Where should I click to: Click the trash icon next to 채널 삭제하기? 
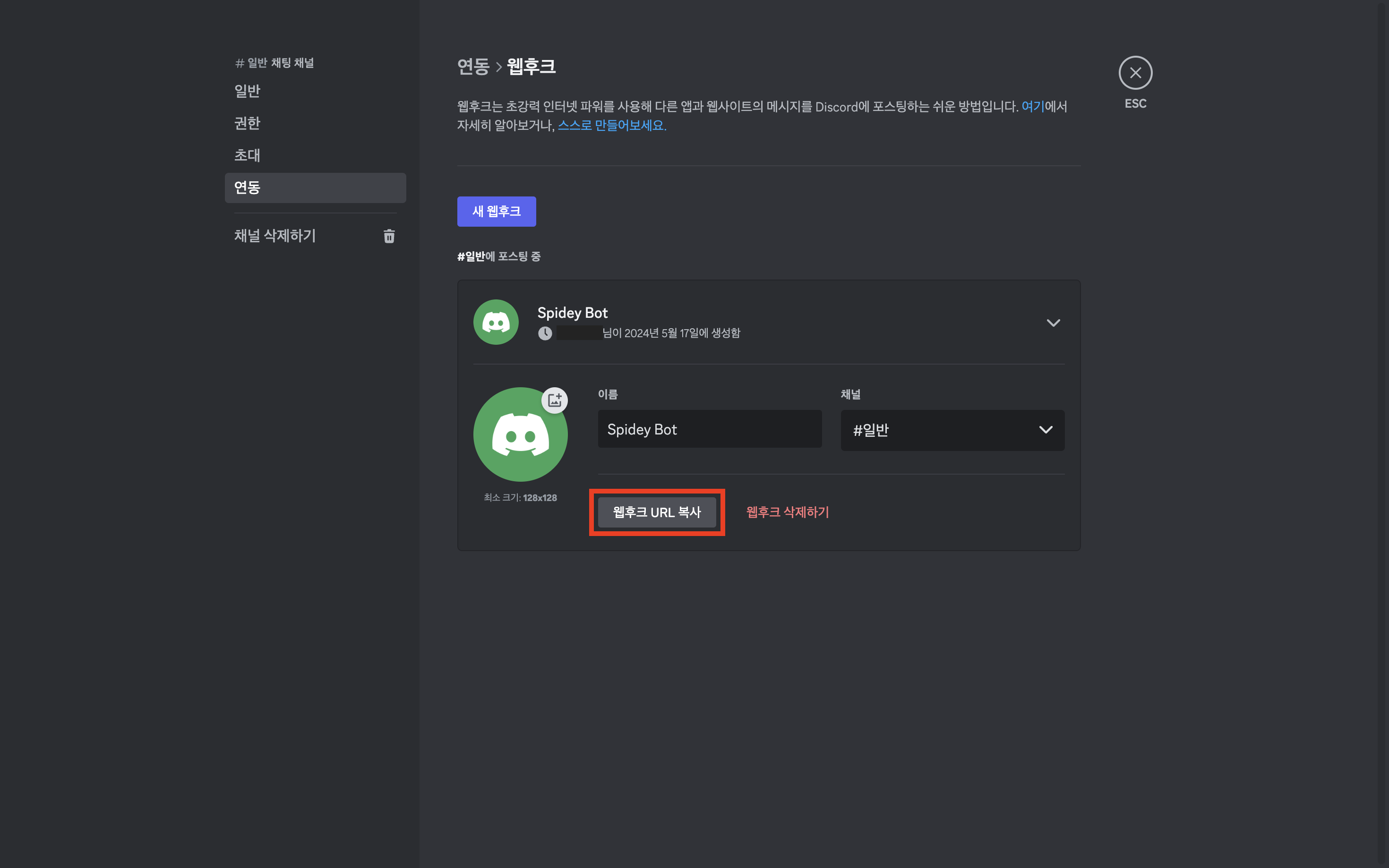pyautogui.click(x=389, y=236)
